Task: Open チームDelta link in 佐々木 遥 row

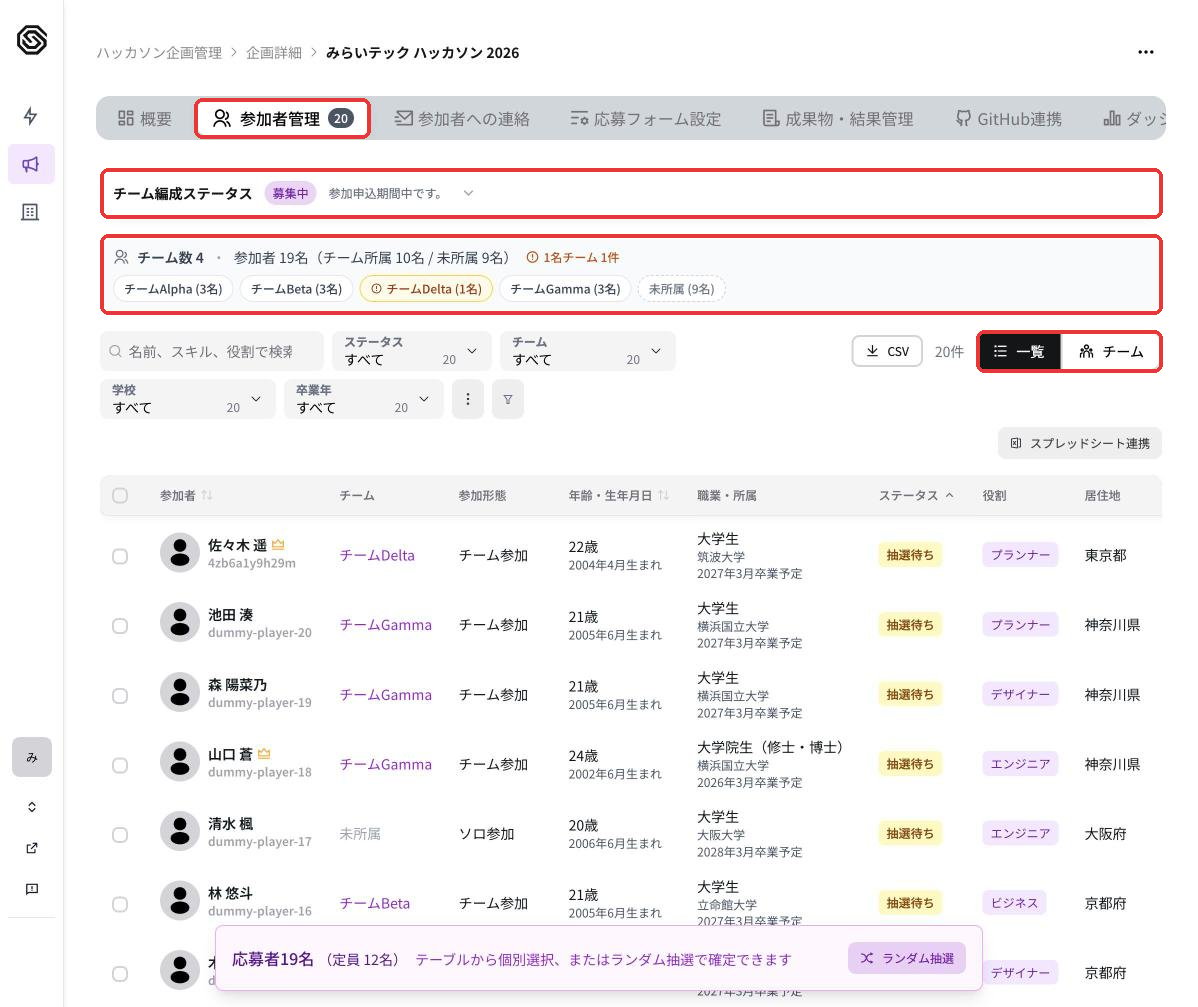Action: [x=377, y=555]
